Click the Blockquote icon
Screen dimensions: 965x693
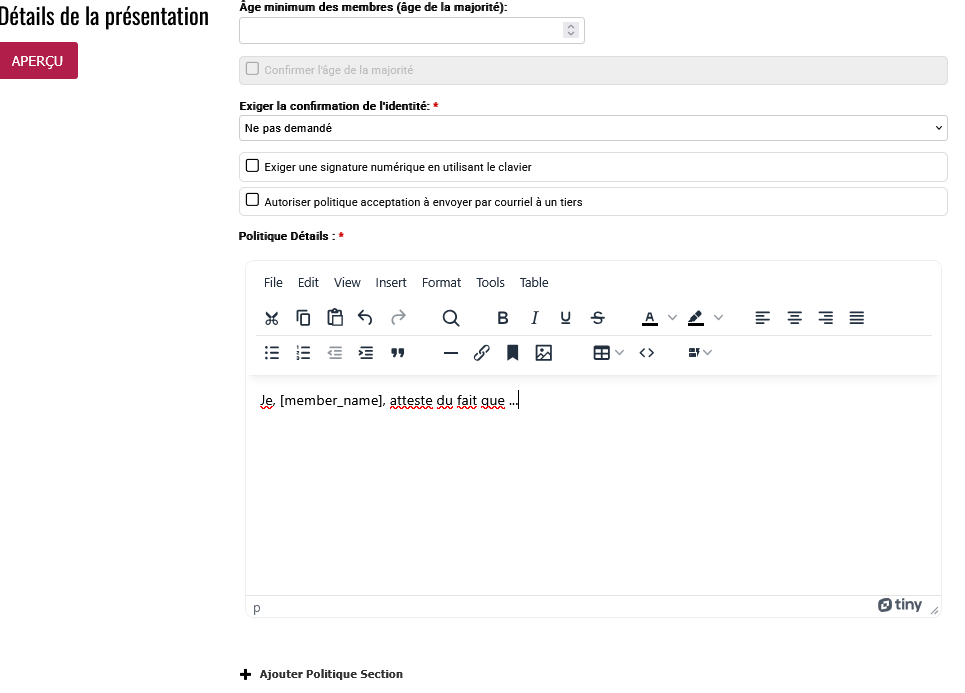398,353
